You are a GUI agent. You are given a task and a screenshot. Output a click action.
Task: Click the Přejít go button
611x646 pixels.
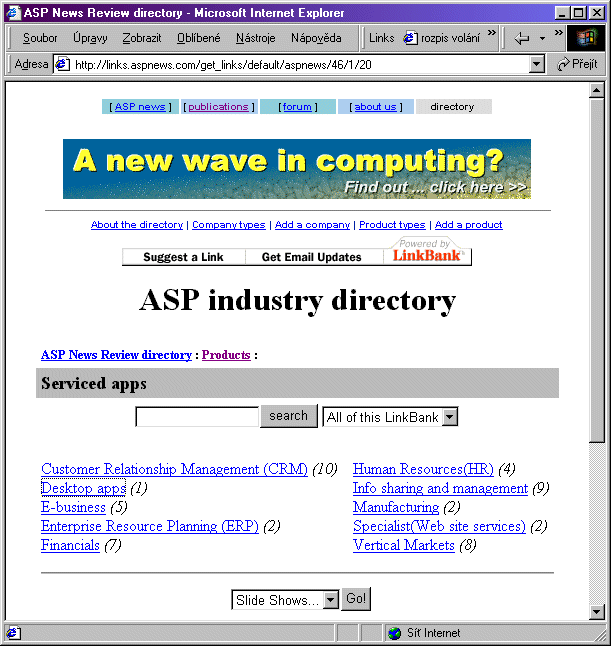coord(577,64)
